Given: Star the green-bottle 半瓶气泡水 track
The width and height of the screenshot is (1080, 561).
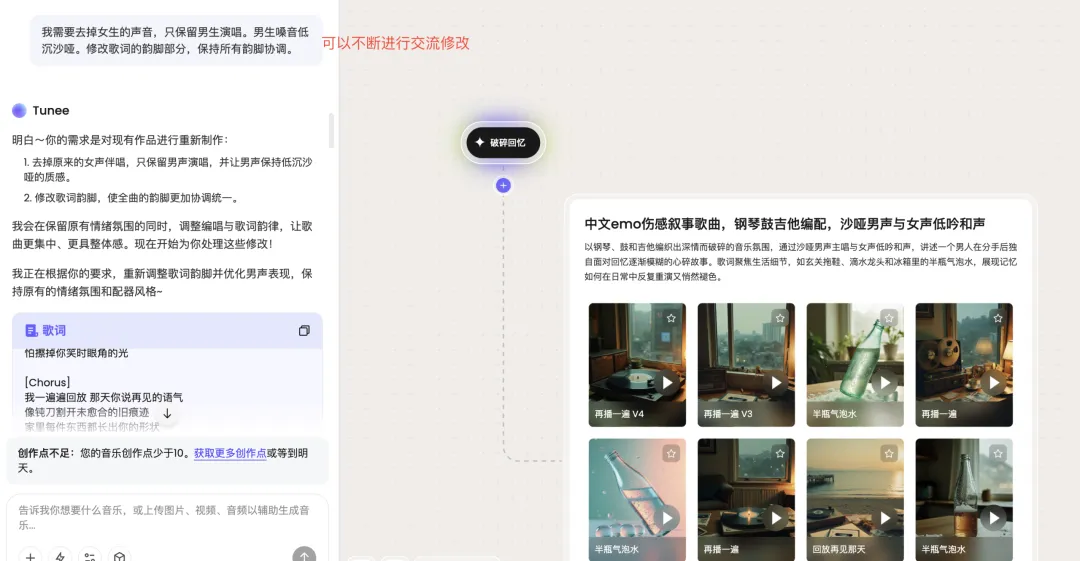Looking at the screenshot, I should point(889,318).
